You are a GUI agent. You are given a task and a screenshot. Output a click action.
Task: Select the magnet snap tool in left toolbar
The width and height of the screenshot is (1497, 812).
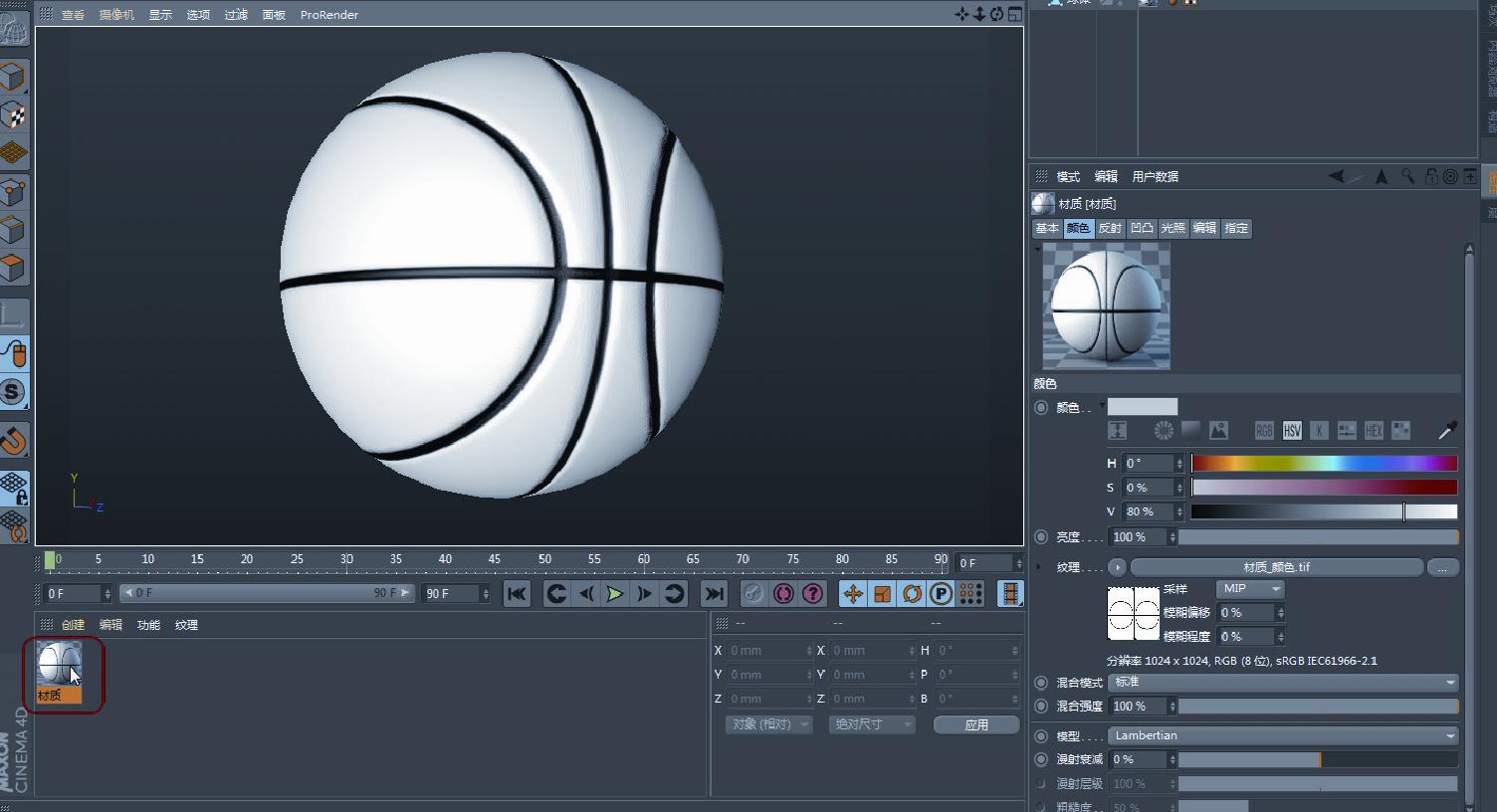coord(13,440)
